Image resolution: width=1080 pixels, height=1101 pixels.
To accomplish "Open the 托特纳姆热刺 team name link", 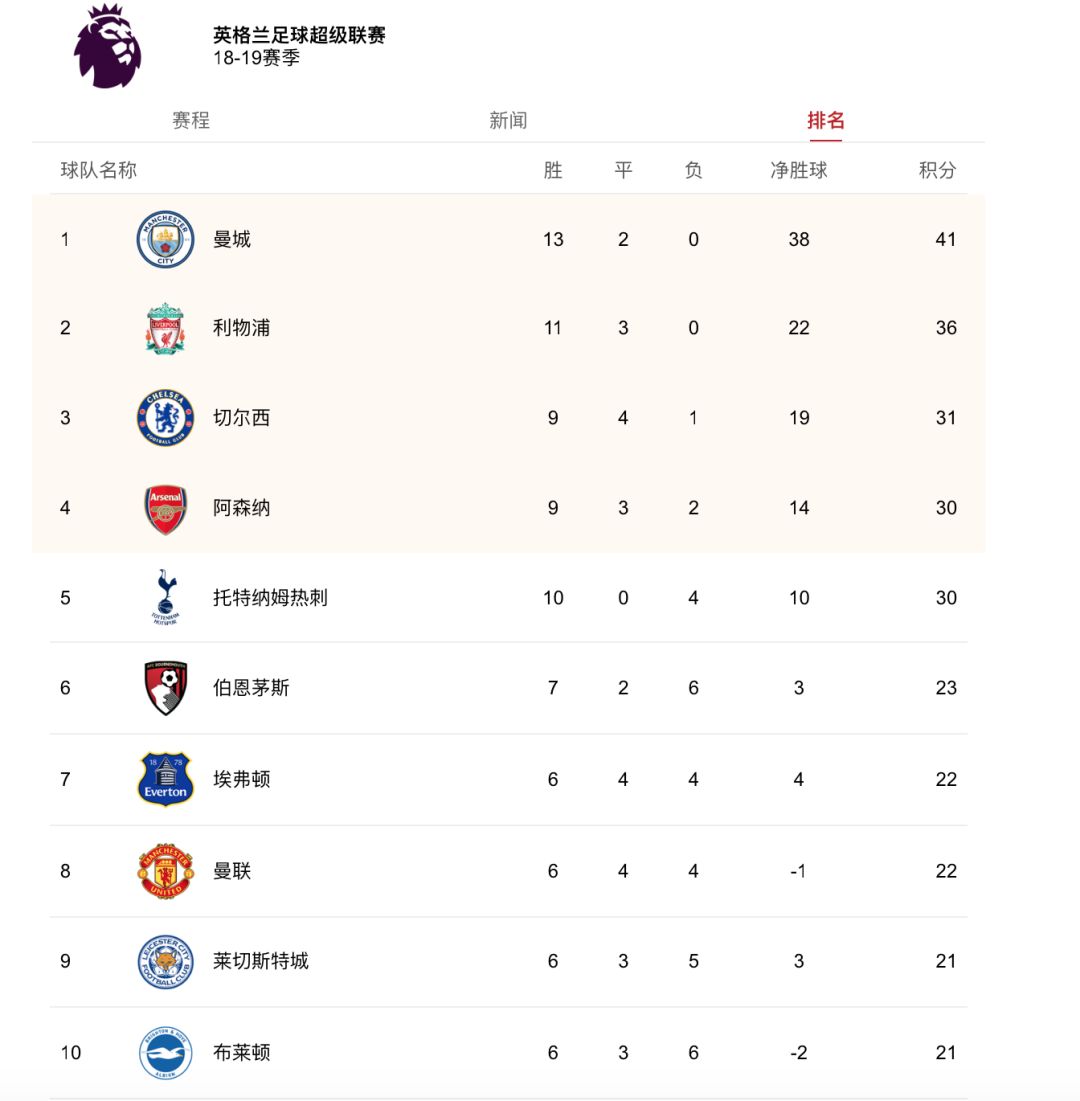I will pos(270,598).
